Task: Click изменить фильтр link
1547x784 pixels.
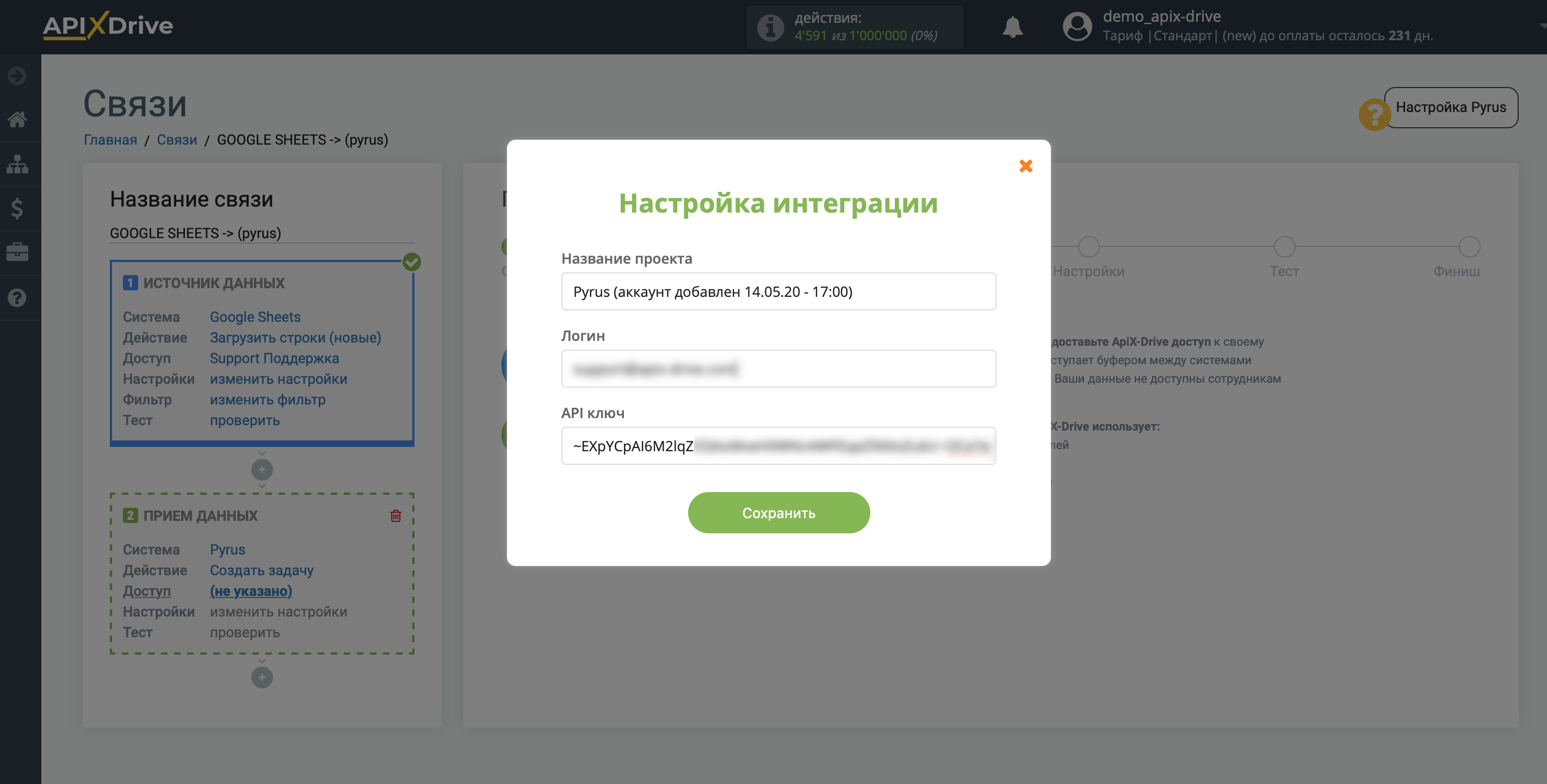Action: click(x=268, y=400)
